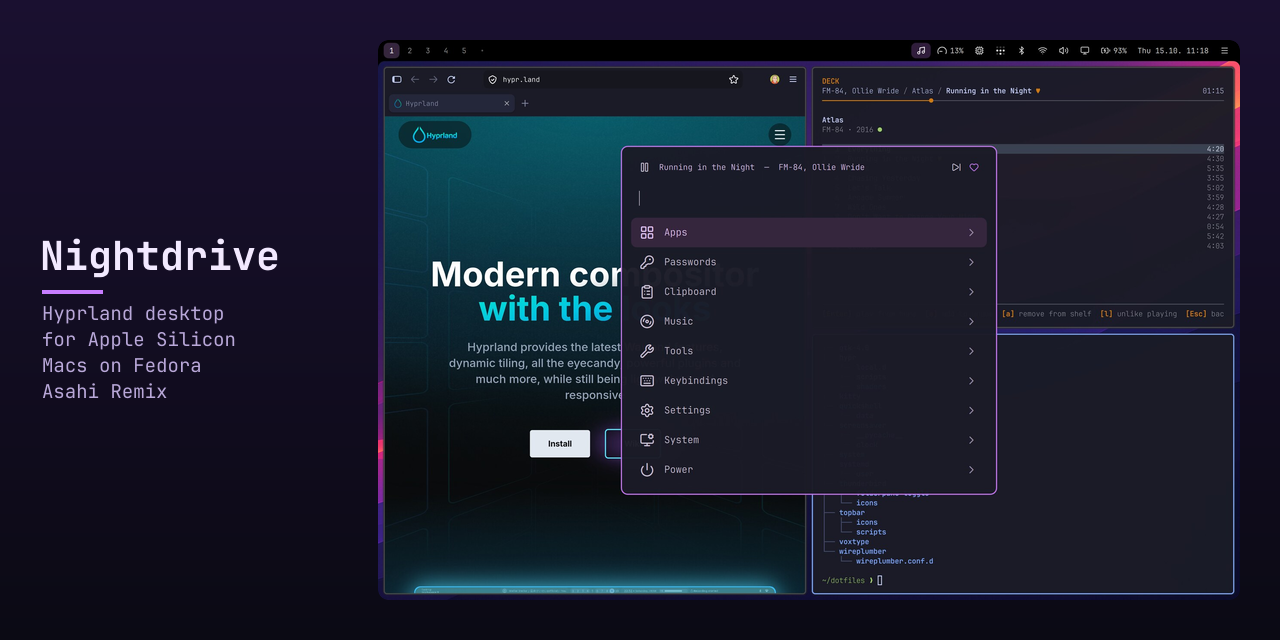Click the Keybindings keyboard icon
The width and height of the screenshot is (1280, 640).
(647, 381)
